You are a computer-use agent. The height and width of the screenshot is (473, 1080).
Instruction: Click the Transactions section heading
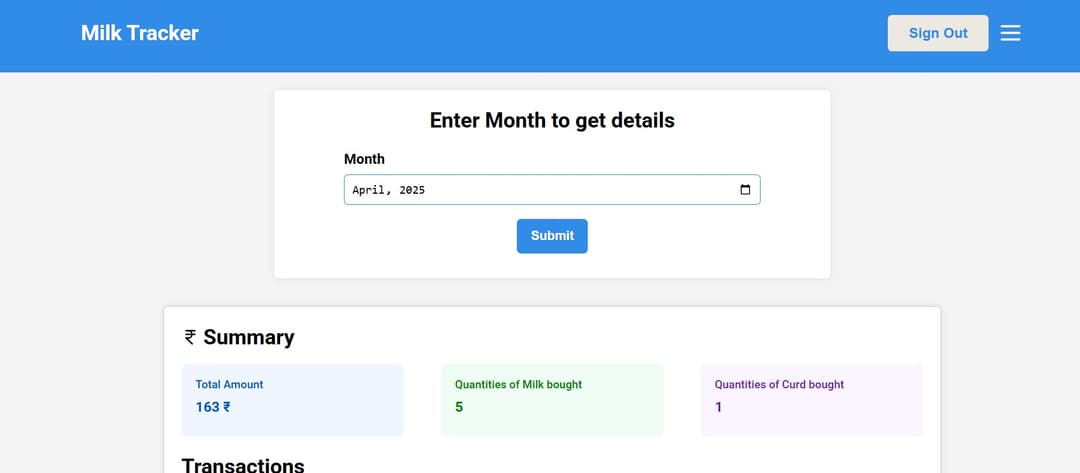click(243, 465)
